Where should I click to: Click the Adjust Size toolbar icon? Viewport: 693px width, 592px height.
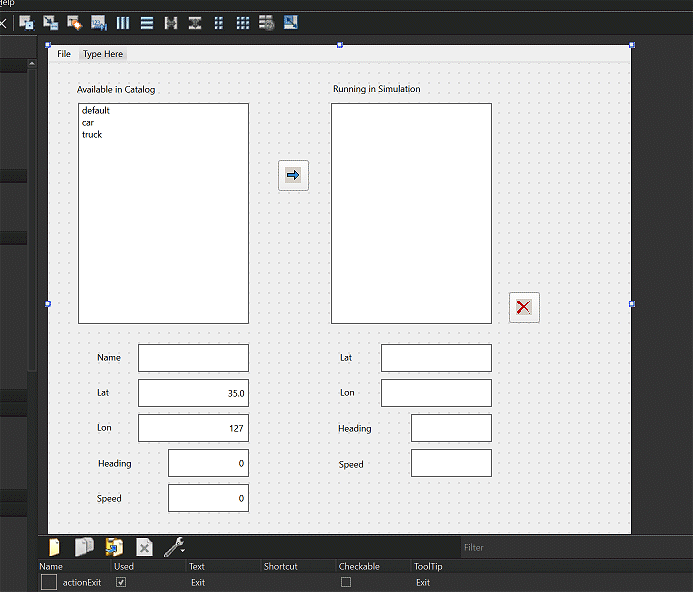291,22
